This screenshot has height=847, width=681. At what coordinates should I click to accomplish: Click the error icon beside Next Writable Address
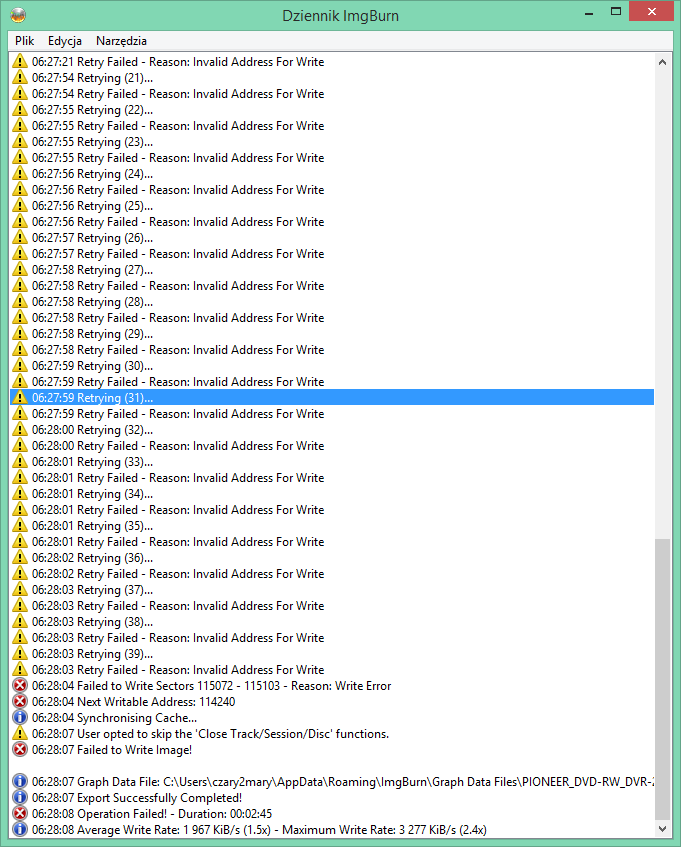point(19,702)
